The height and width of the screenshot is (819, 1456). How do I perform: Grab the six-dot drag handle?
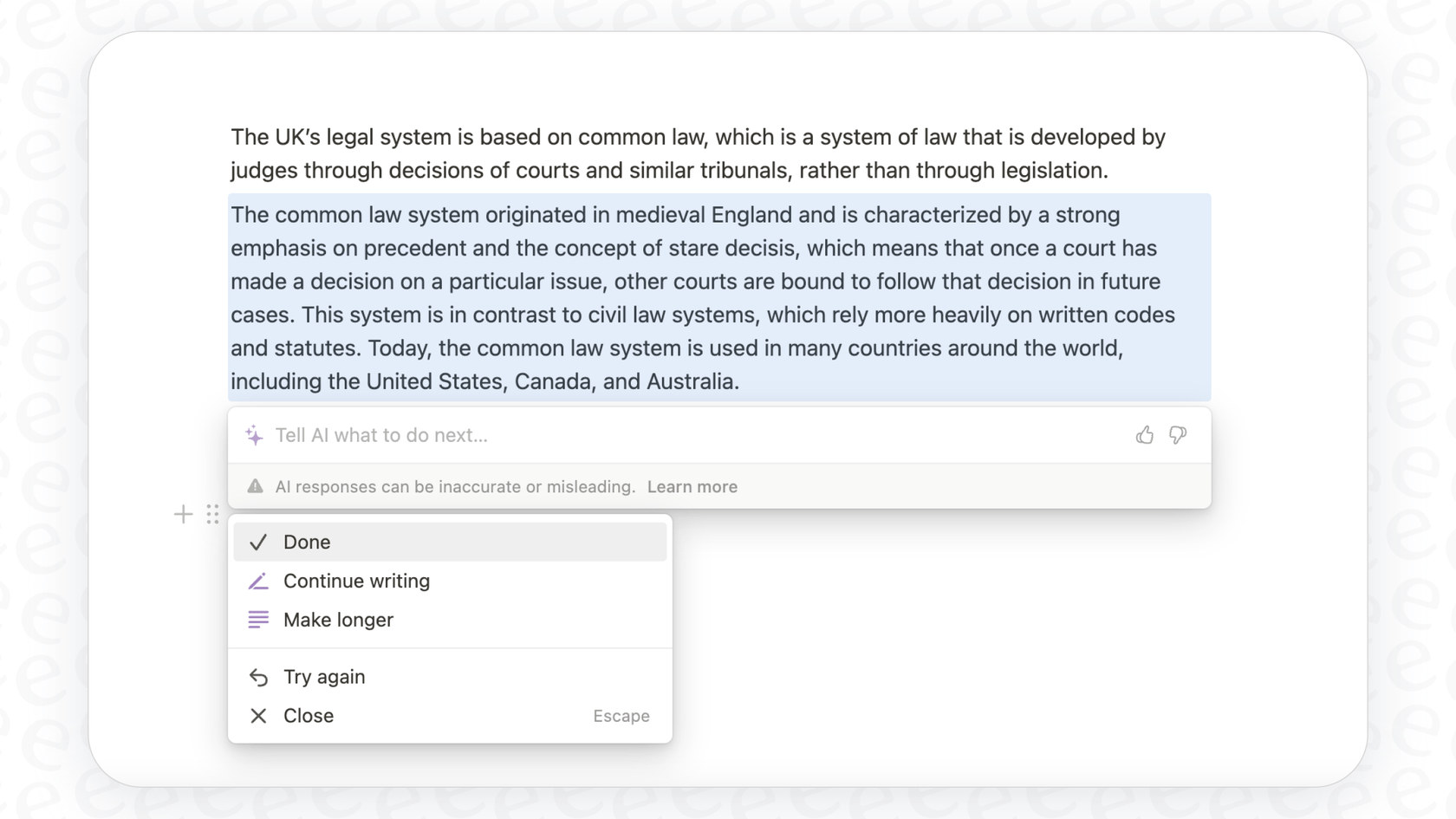[212, 514]
